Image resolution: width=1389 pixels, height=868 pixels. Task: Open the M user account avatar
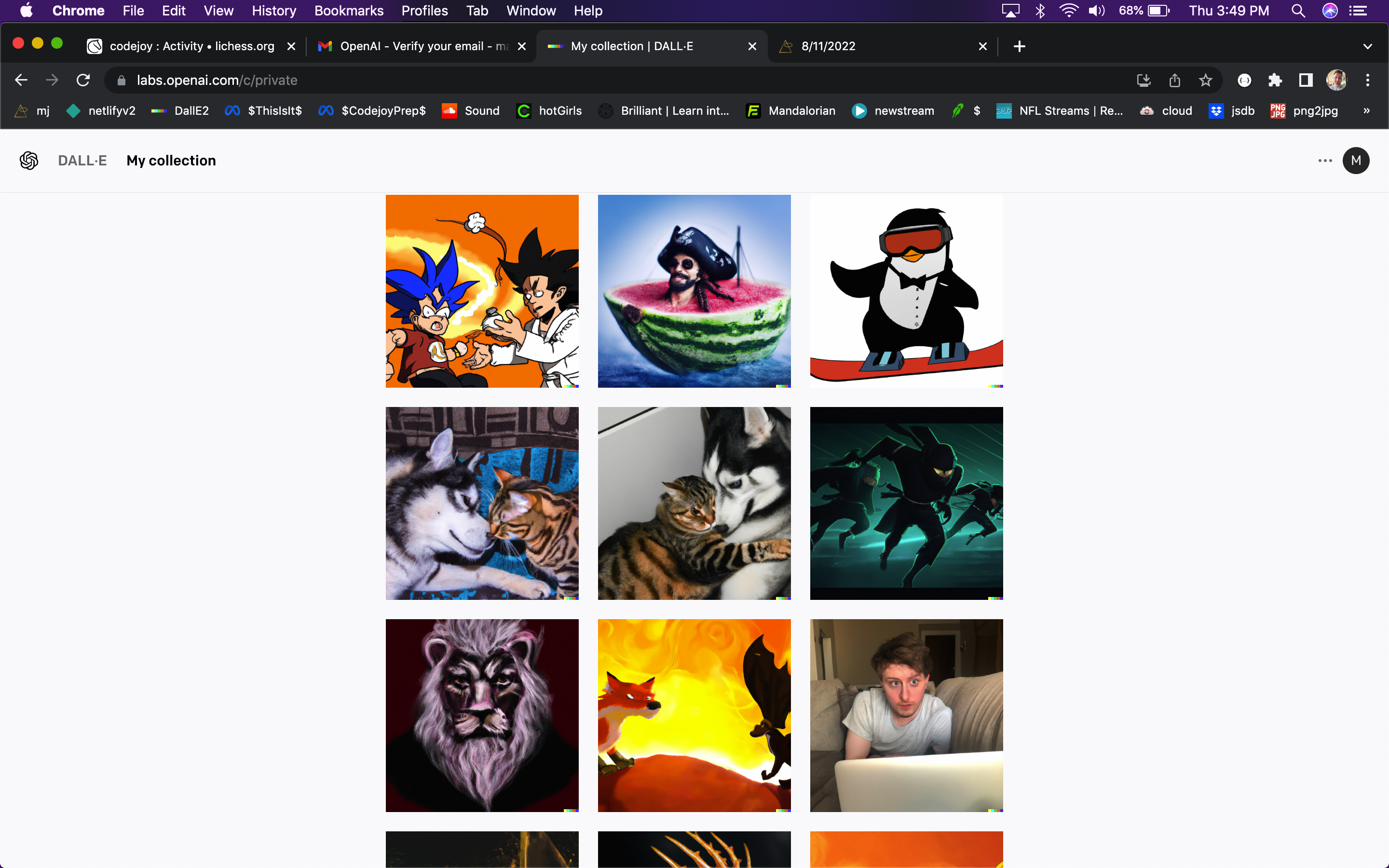tap(1356, 161)
